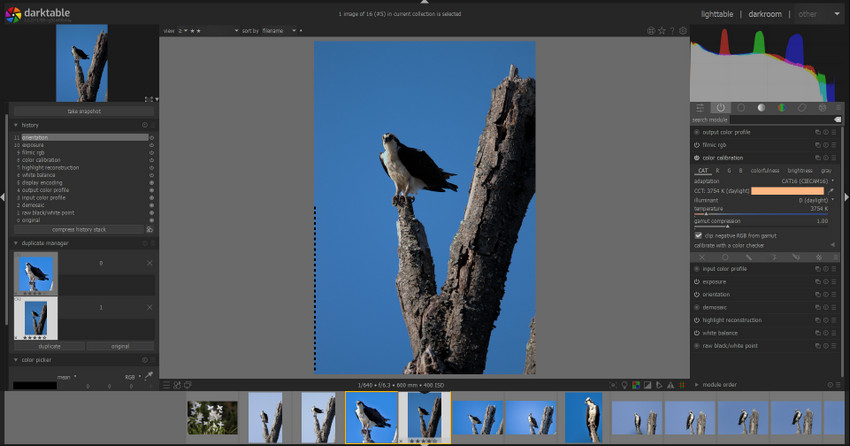
Task: Open correct module group bandage icon
Action: coord(802,108)
